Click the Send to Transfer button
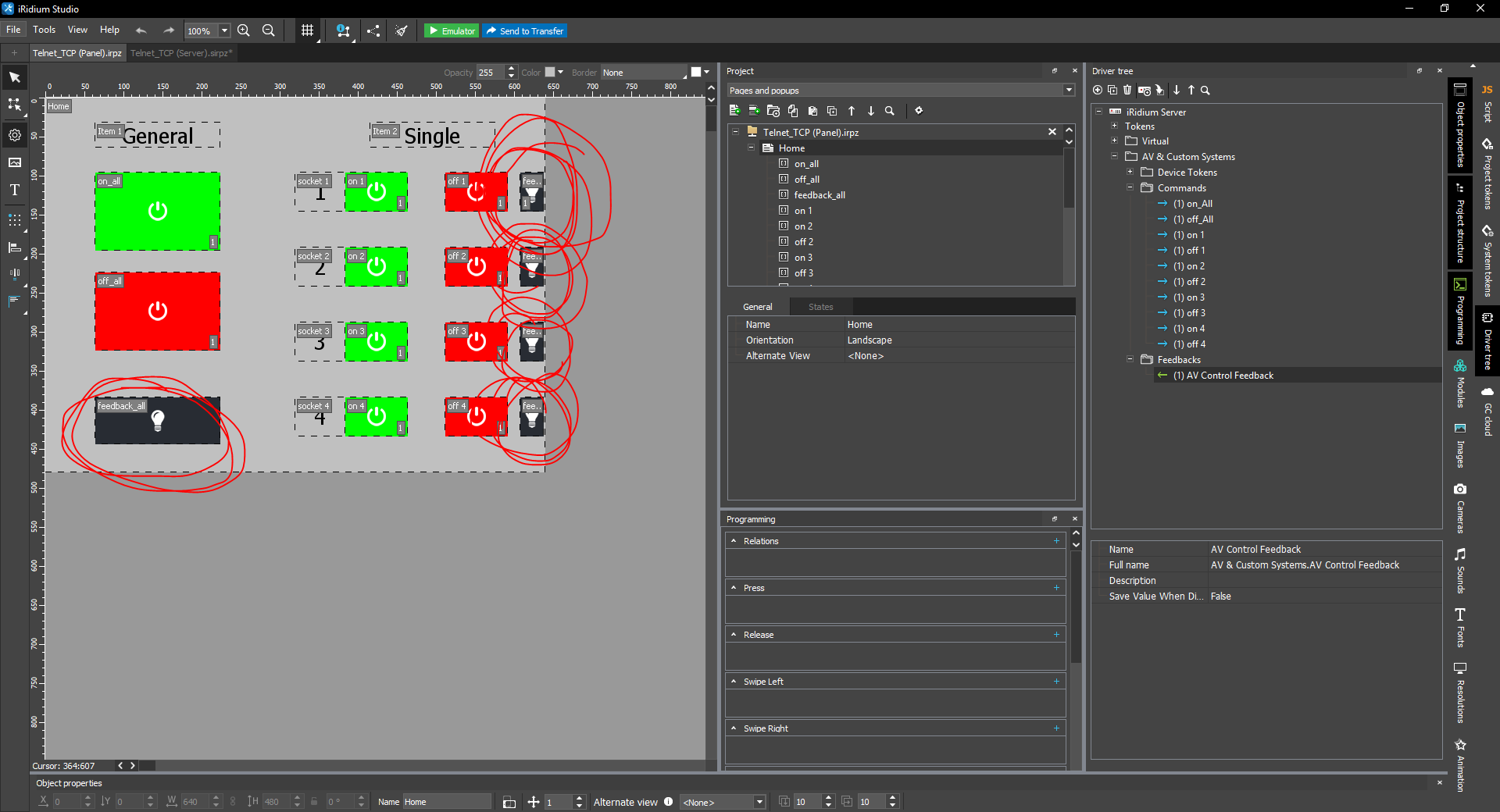1500x812 pixels. pyautogui.click(x=524, y=30)
